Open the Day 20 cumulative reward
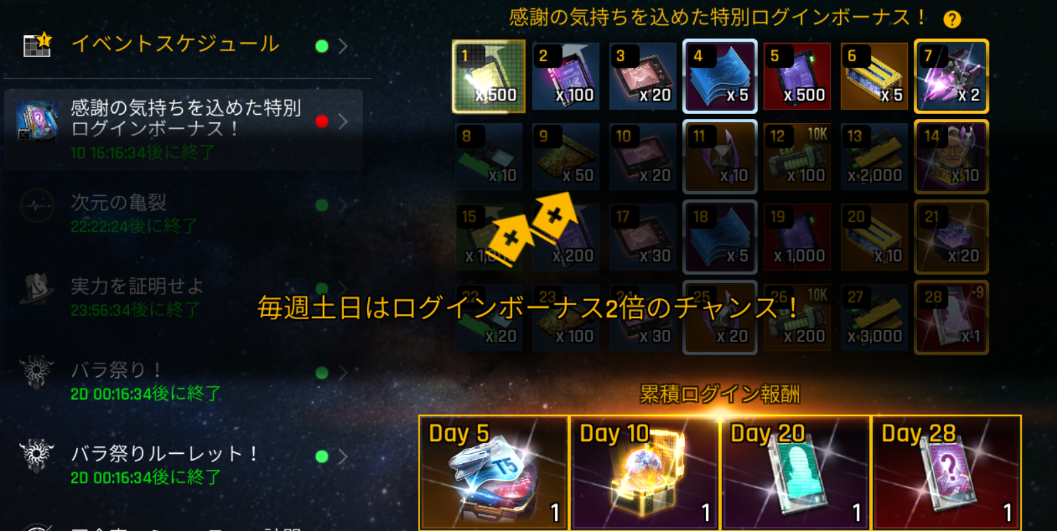 point(796,472)
